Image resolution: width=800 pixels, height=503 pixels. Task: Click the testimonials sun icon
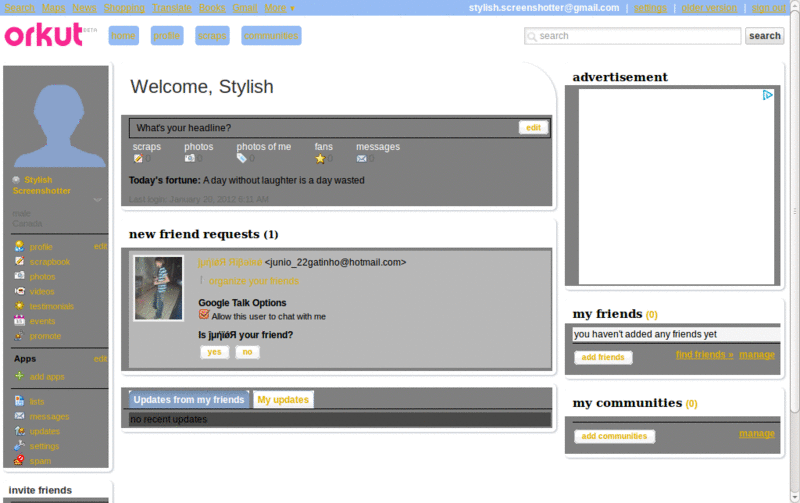[x=19, y=306]
